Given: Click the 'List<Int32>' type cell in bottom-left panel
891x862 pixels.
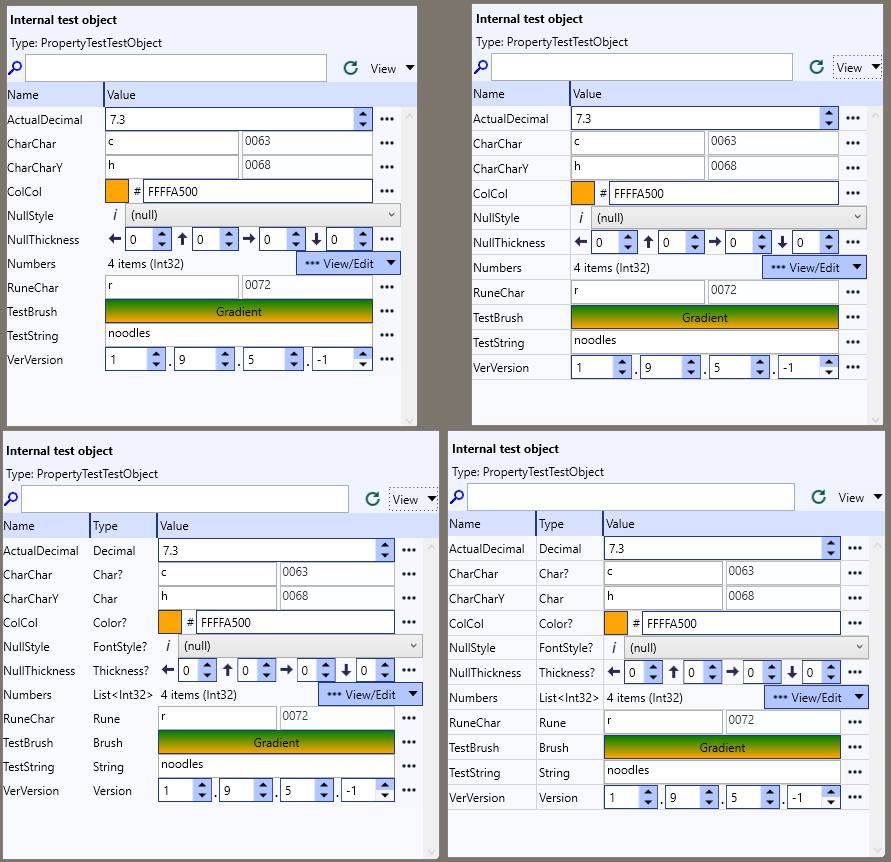Looking at the screenshot, I should point(123,694).
